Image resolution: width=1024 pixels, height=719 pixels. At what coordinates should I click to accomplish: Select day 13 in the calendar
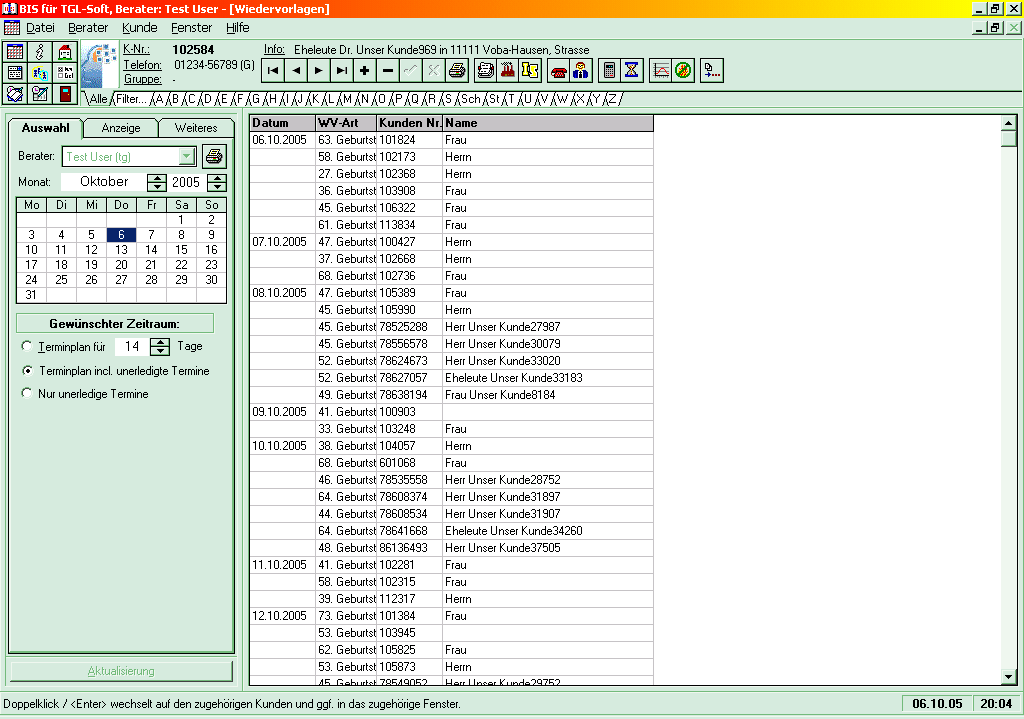pos(121,250)
